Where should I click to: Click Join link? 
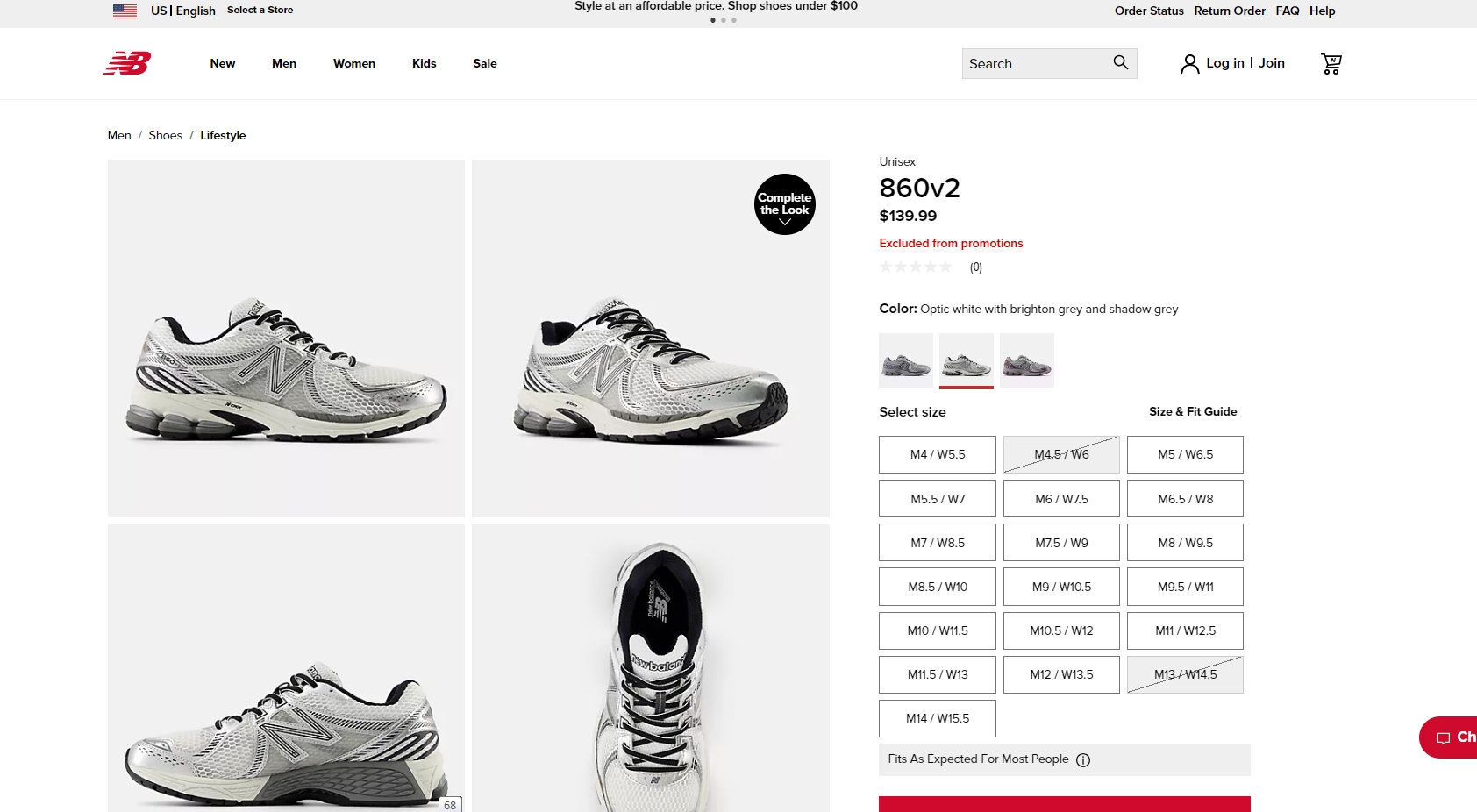(1272, 63)
